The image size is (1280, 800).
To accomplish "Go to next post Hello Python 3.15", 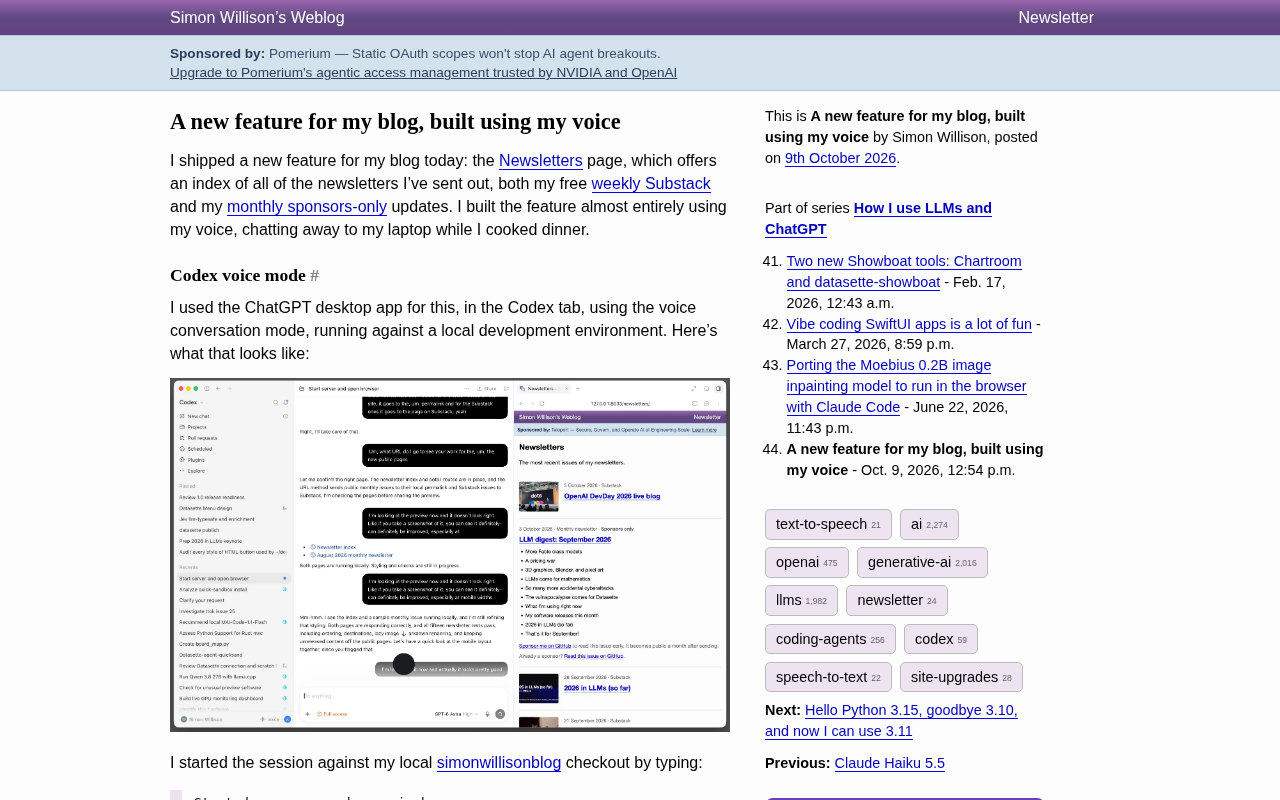I will tap(891, 720).
